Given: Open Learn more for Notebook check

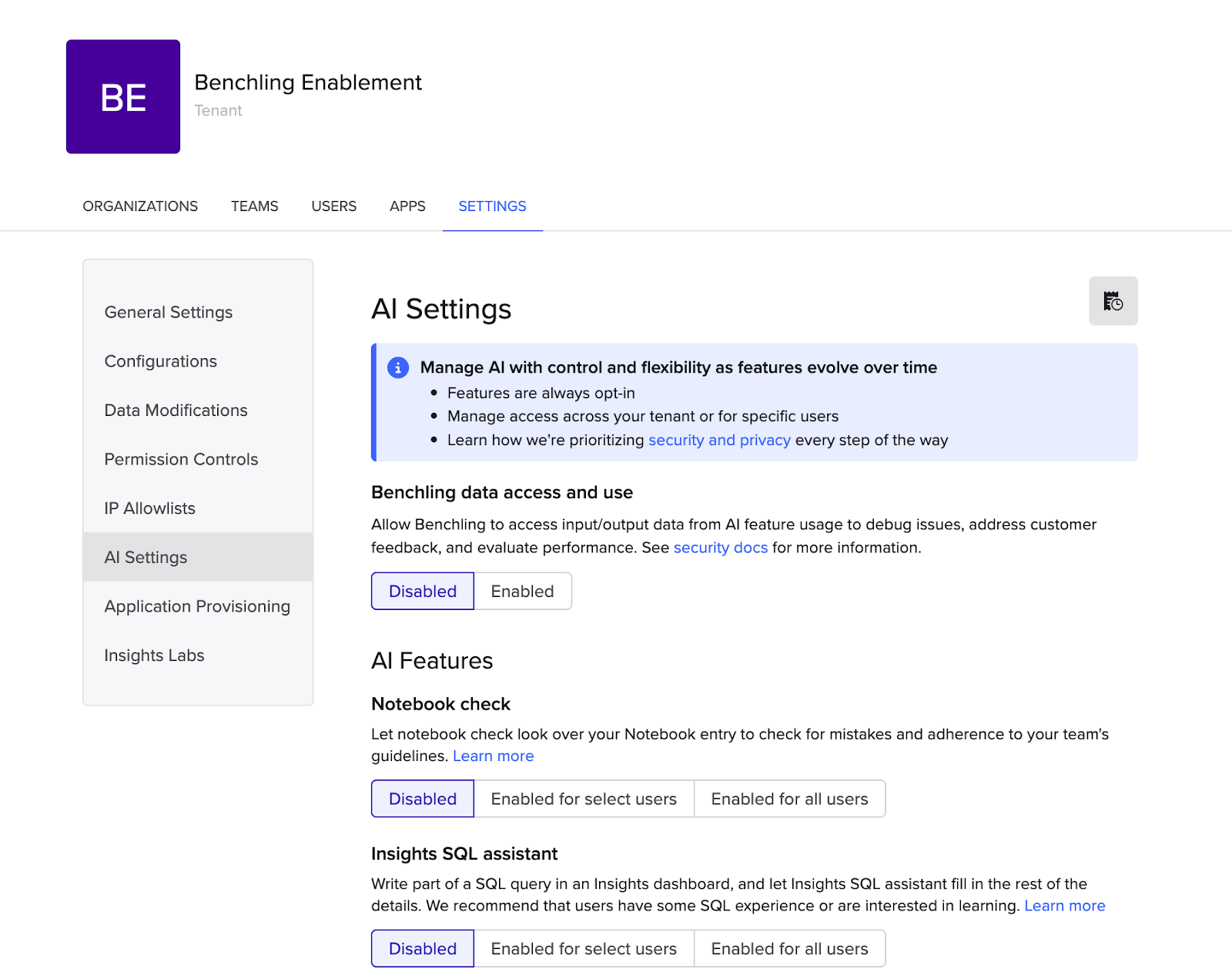Looking at the screenshot, I should point(493,756).
